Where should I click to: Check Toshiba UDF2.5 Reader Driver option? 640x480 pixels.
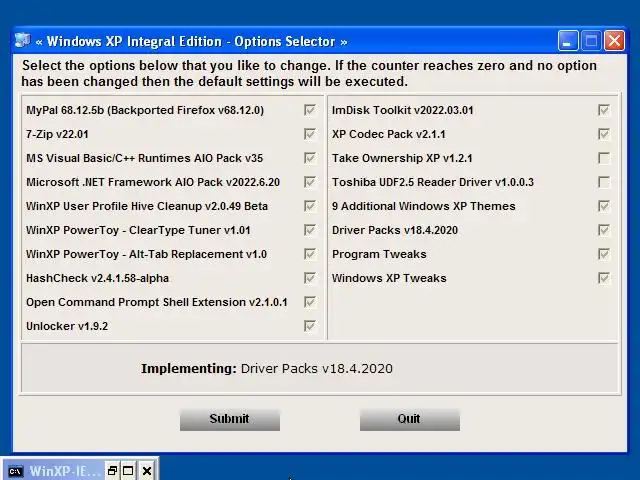pos(604,182)
